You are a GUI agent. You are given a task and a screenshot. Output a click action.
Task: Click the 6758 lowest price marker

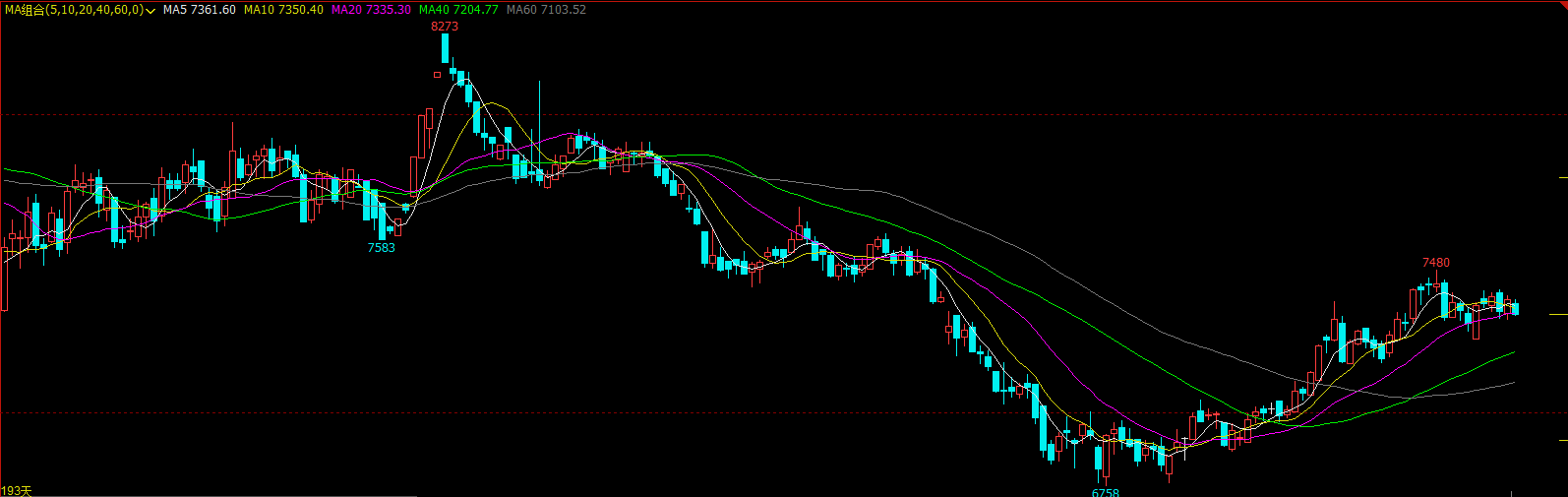[x=1106, y=492]
